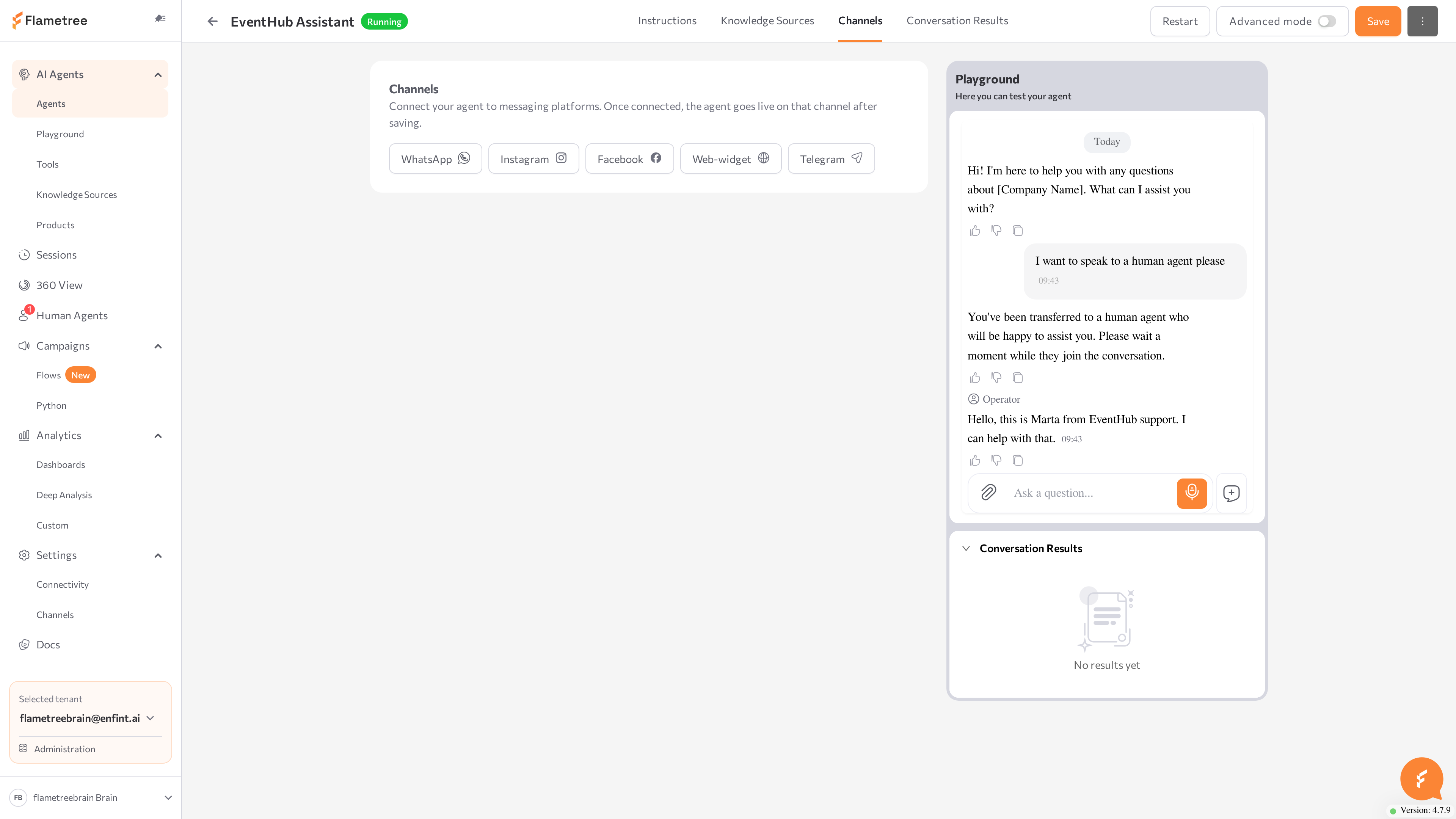Click the Running status badge

pos(384,22)
